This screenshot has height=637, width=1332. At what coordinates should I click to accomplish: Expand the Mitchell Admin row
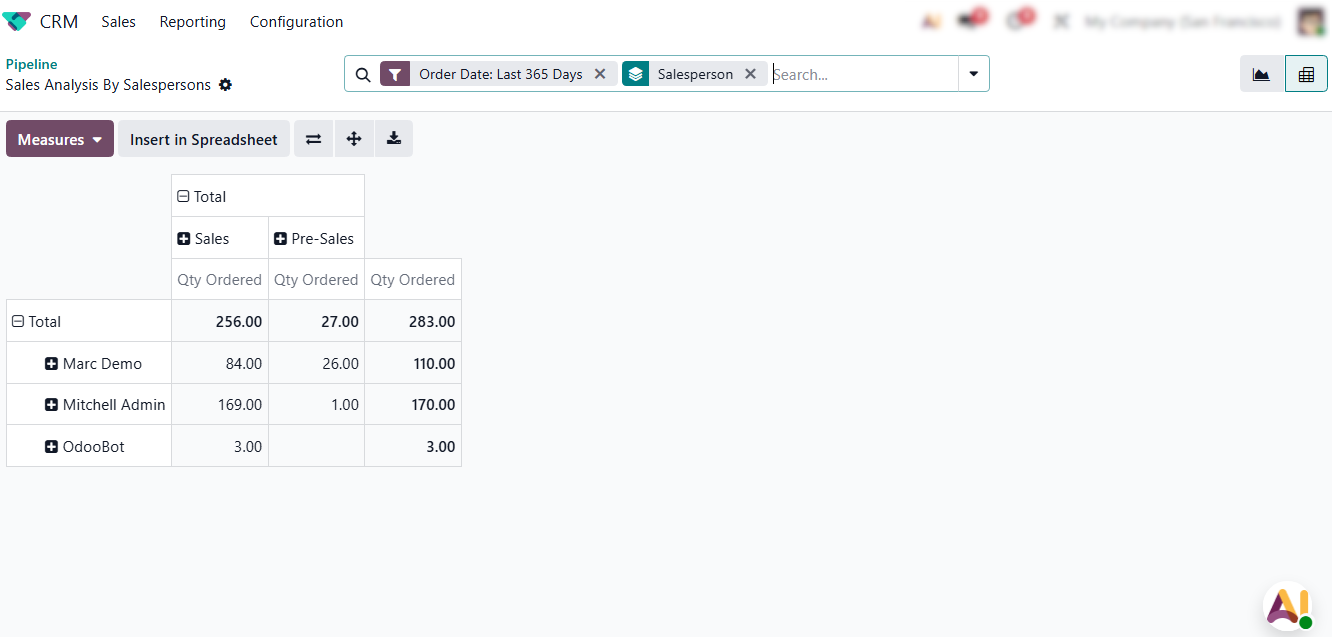[x=52, y=405]
